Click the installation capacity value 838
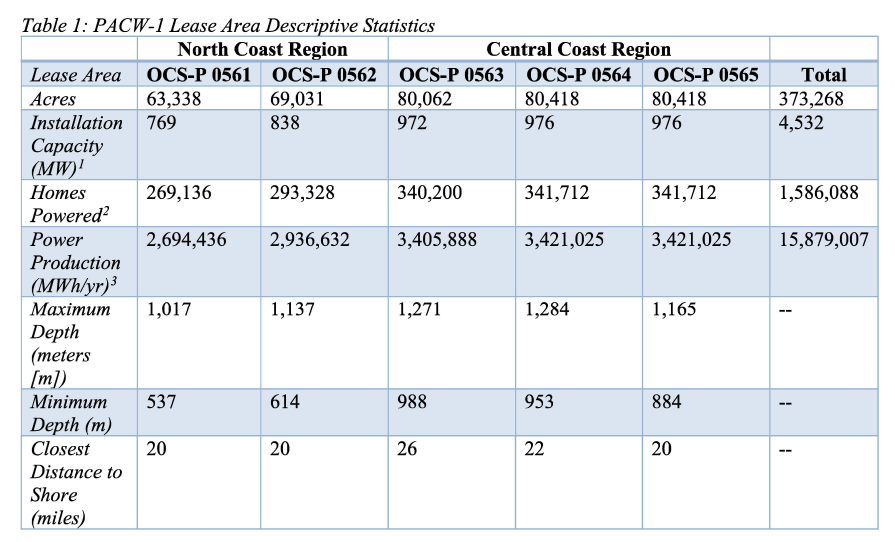This screenshot has height=542, width=895. (x=286, y=122)
